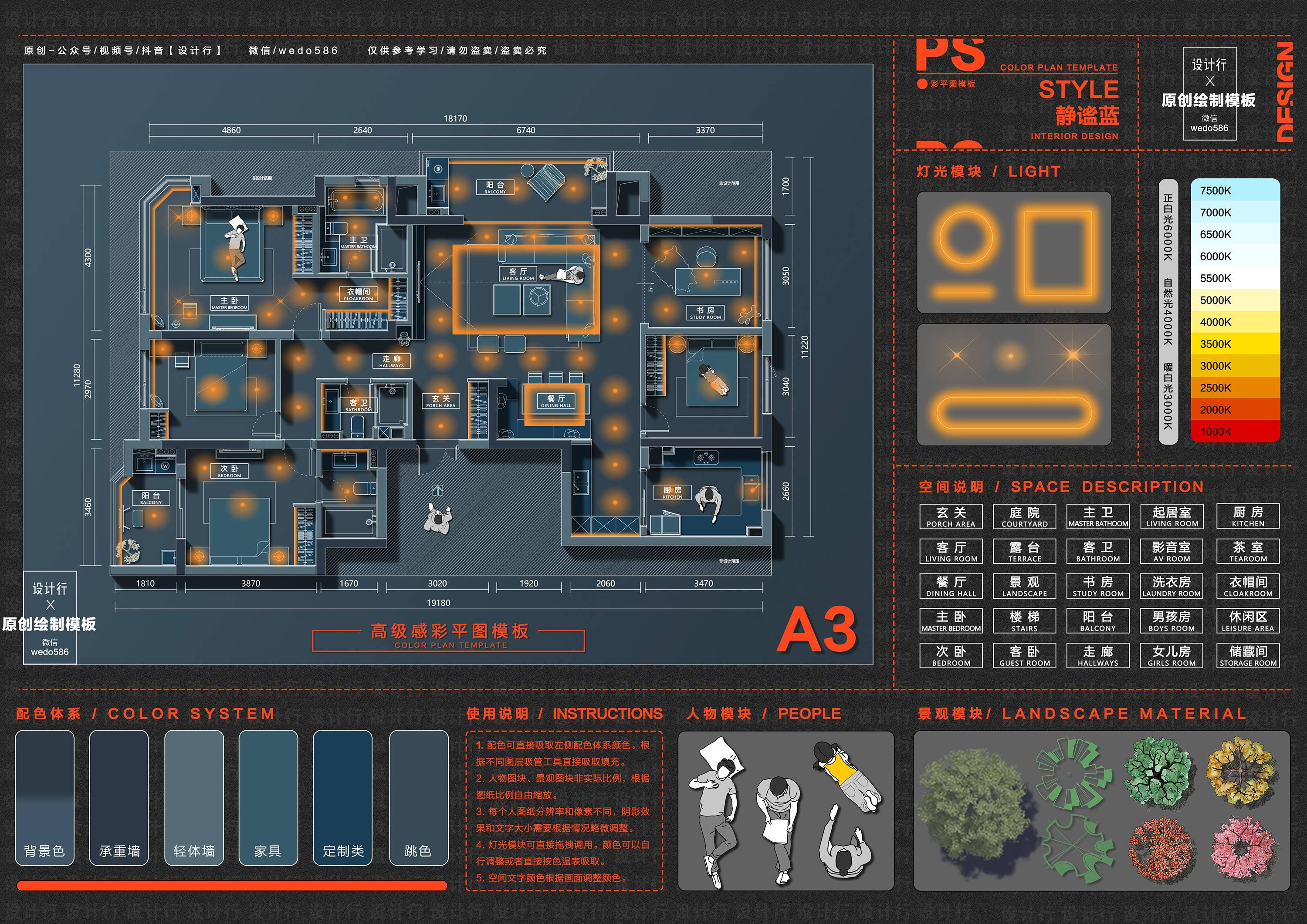Click the 餐厅 DINING HALL label in the floor plan
The width and height of the screenshot is (1307, 924).
(x=555, y=401)
